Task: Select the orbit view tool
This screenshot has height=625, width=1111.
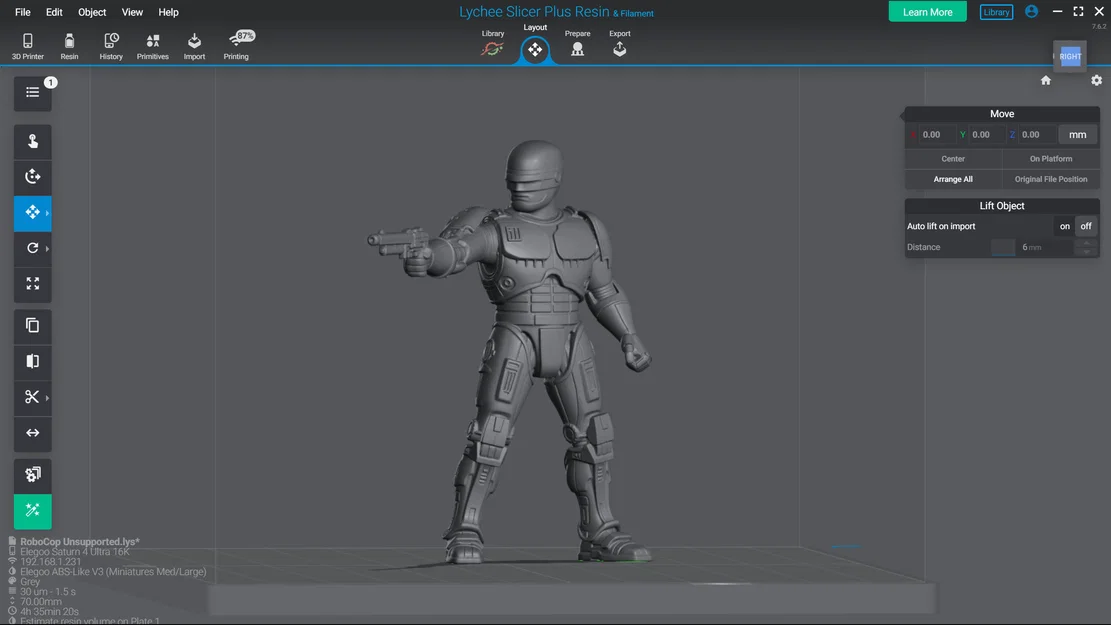Action: (33, 176)
